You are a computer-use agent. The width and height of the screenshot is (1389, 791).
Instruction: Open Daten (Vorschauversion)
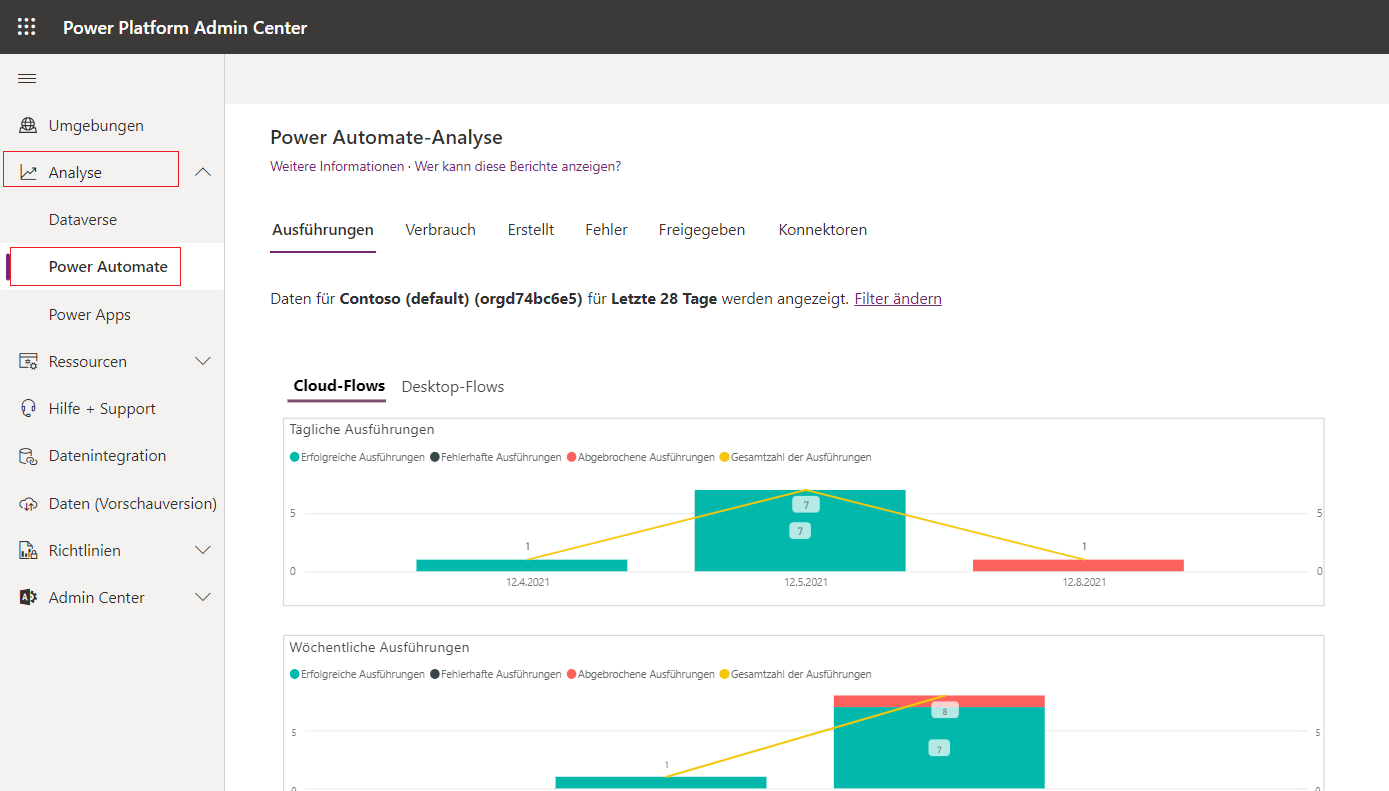click(133, 504)
